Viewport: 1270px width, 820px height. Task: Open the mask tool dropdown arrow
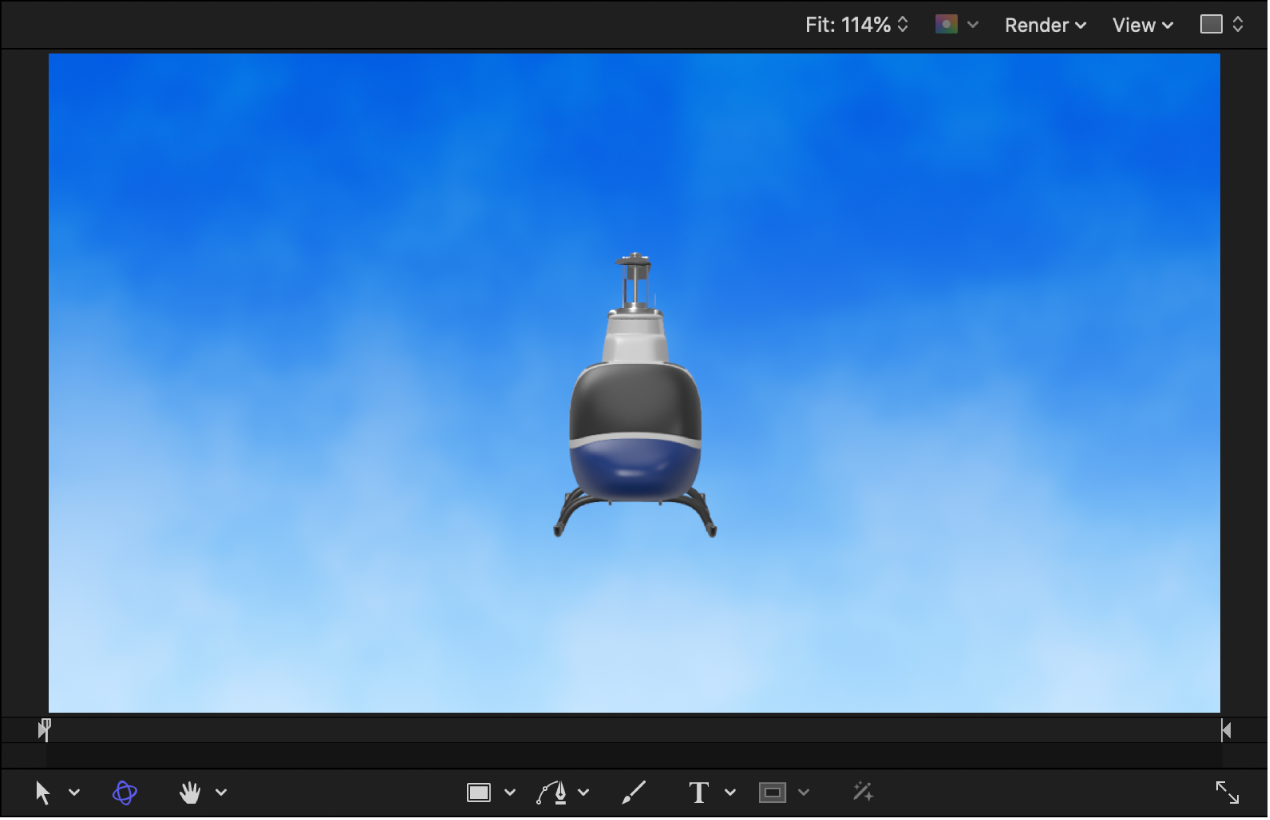(805, 792)
